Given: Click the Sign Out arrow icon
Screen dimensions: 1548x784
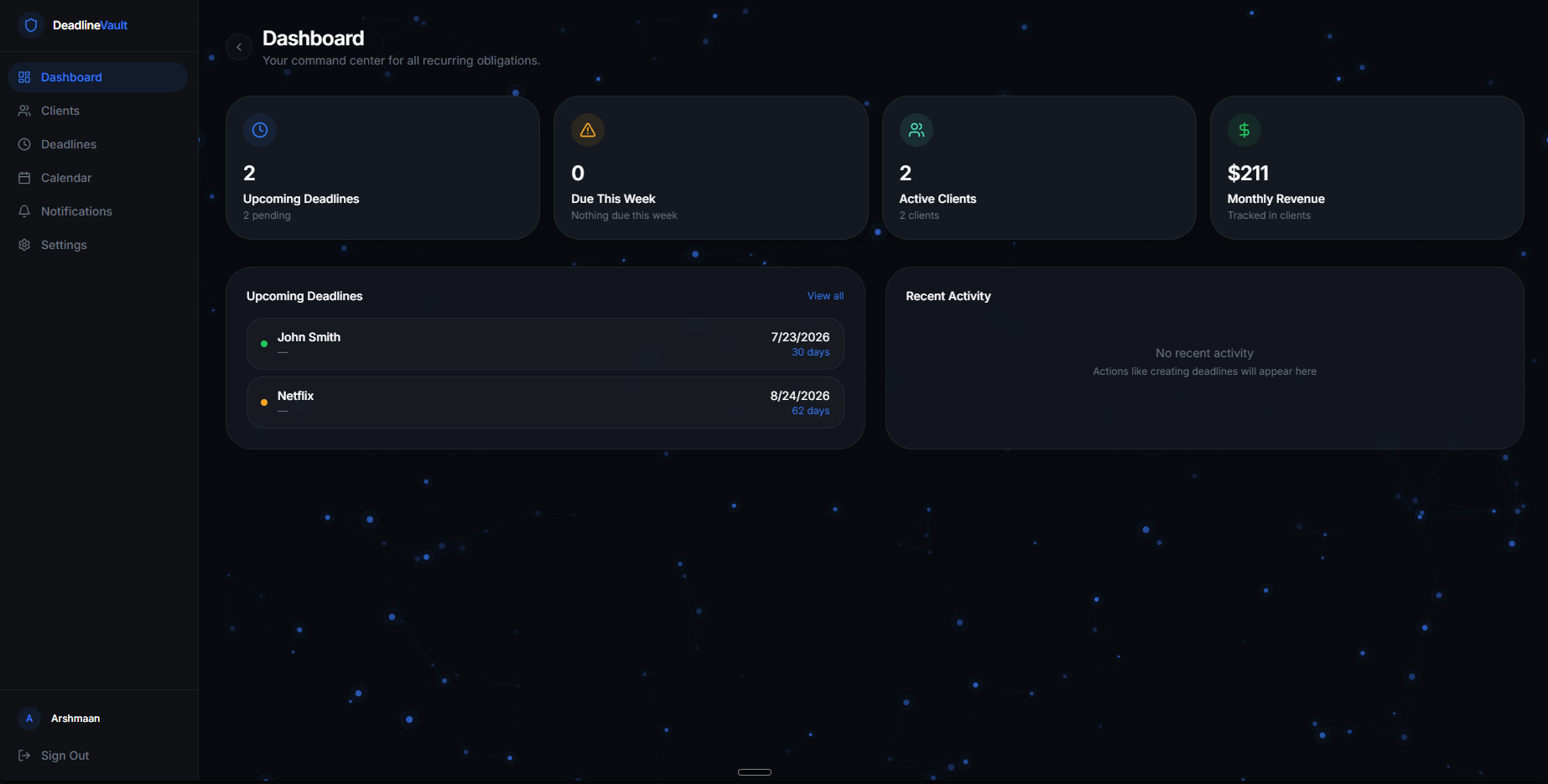Looking at the screenshot, I should 24,755.
